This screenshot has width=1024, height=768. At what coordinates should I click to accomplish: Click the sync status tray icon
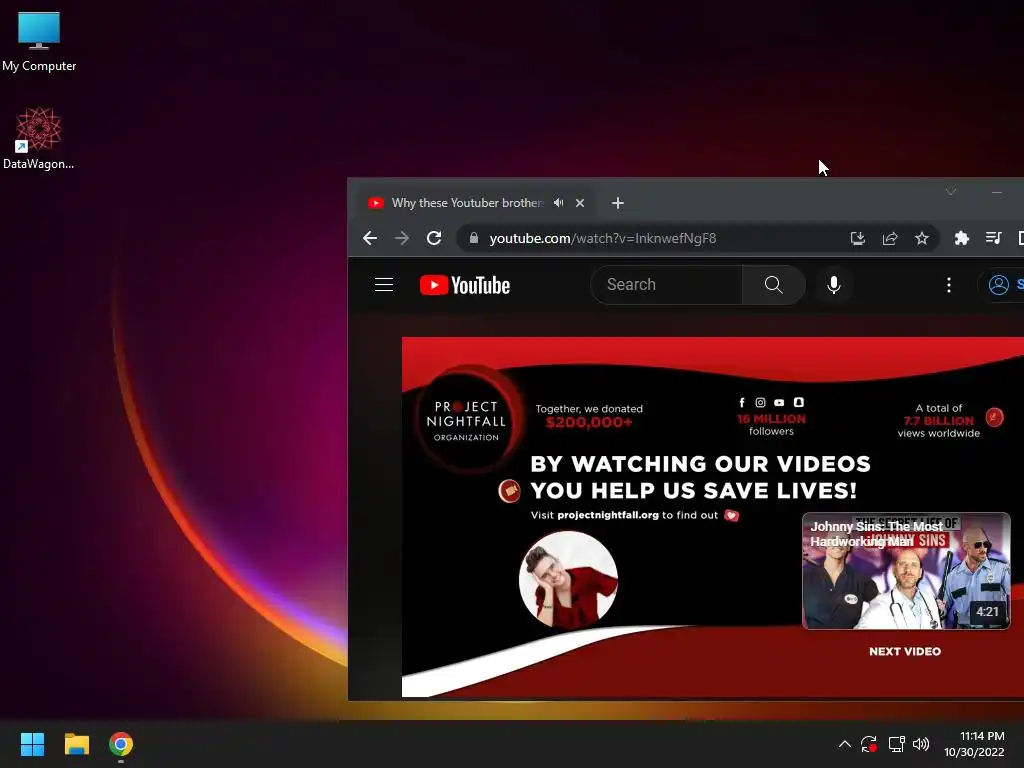click(869, 744)
